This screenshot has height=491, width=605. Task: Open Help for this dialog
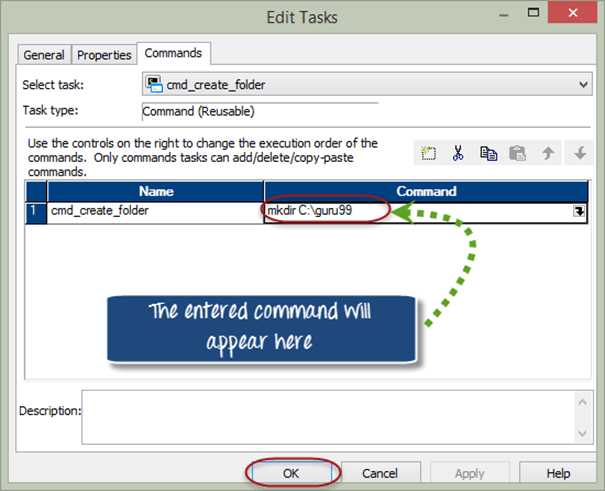(x=558, y=473)
